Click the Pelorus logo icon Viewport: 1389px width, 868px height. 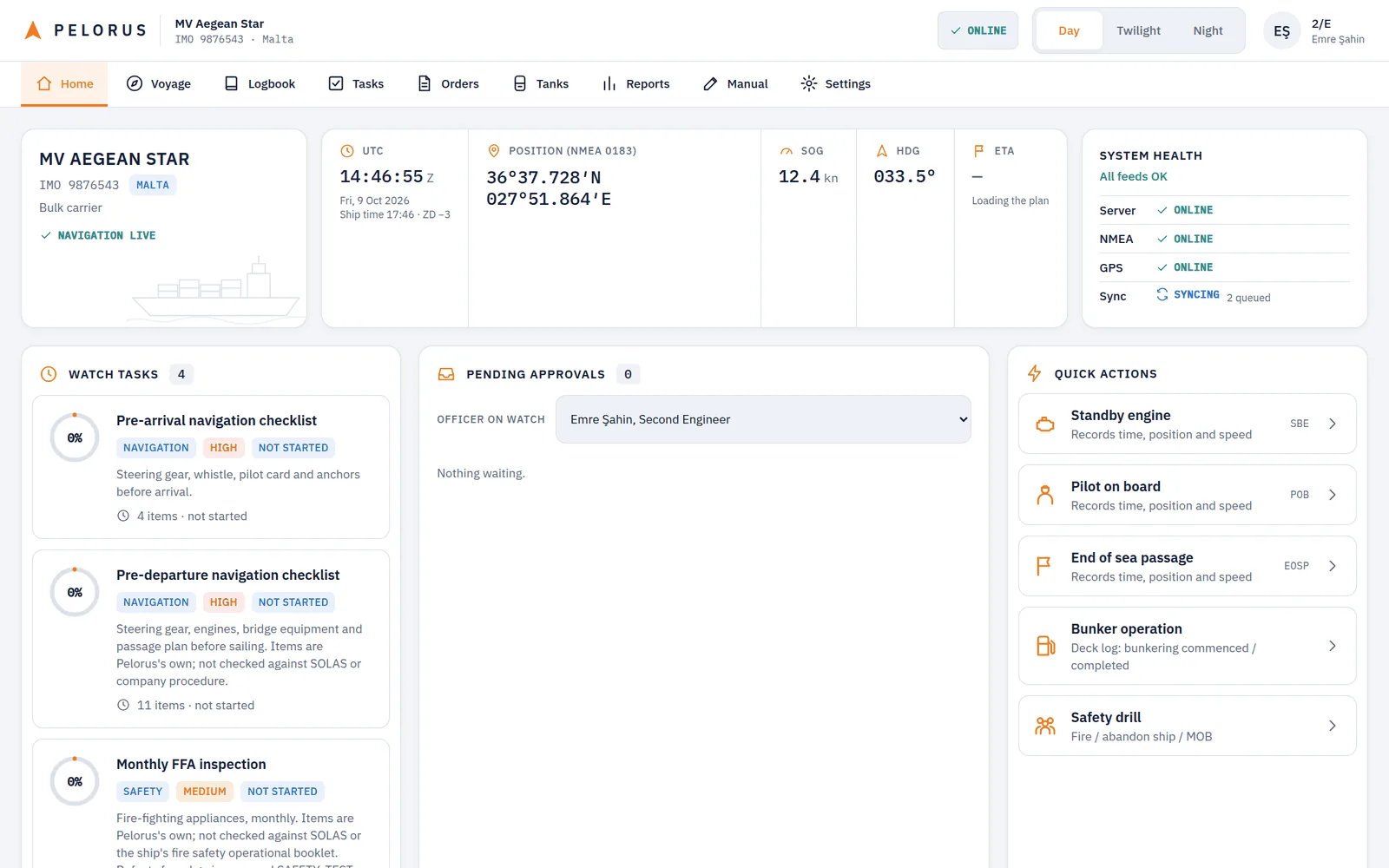coord(33,30)
